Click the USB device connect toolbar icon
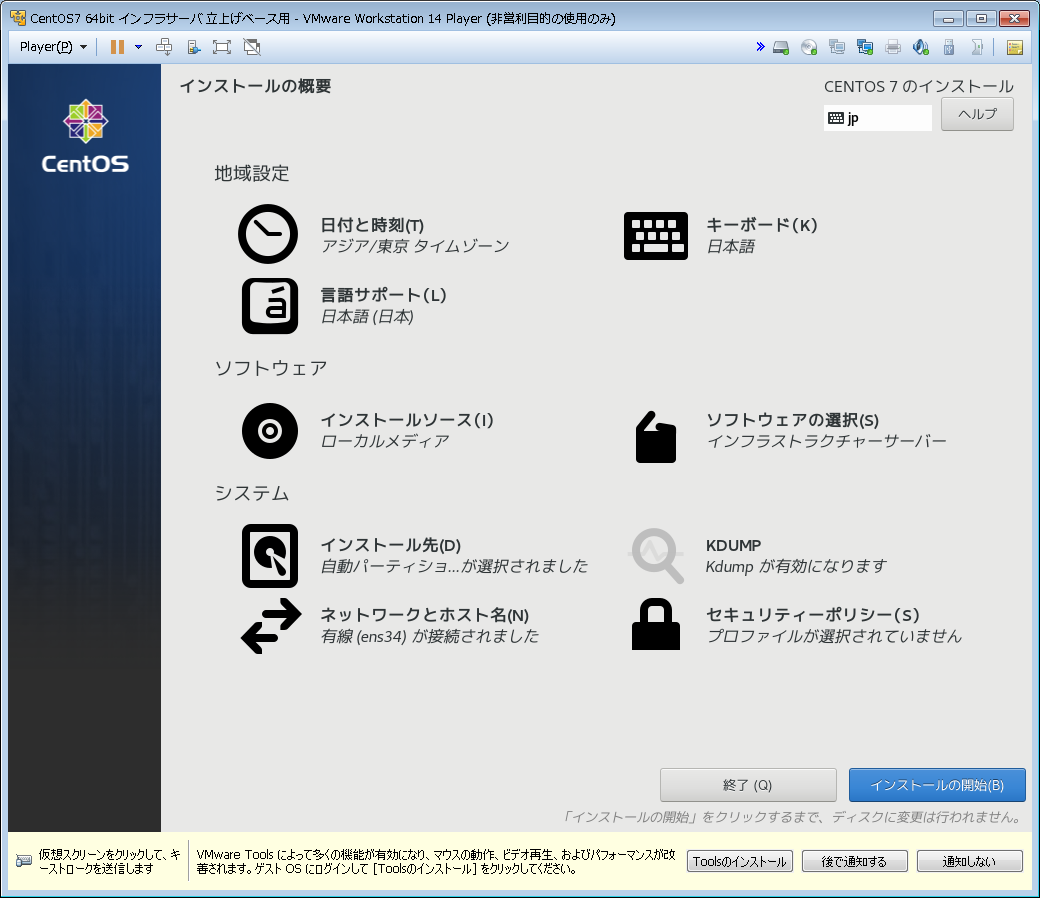This screenshot has width=1040, height=898. coord(193,47)
